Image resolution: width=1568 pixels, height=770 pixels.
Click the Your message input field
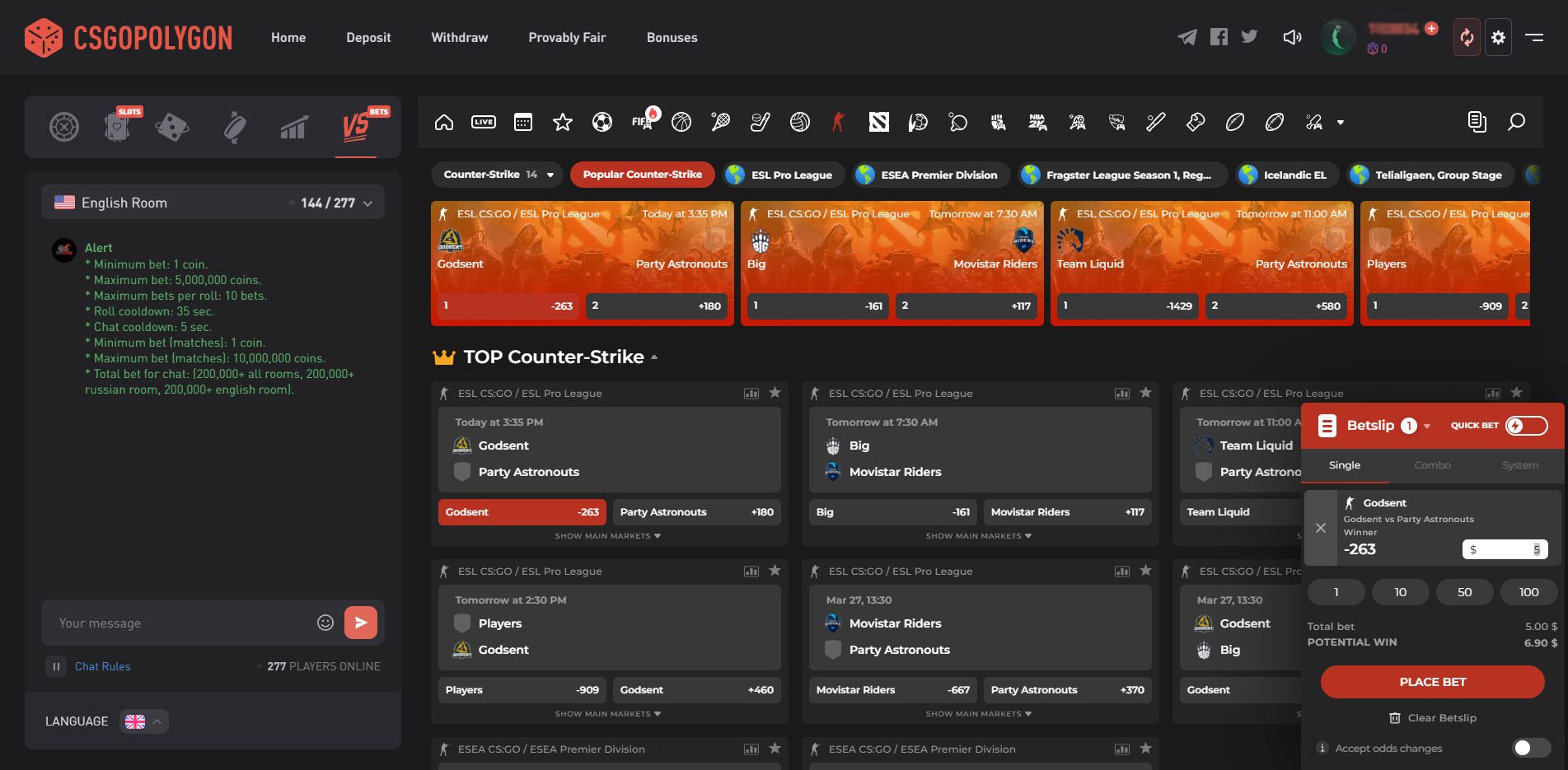coord(183,623)
